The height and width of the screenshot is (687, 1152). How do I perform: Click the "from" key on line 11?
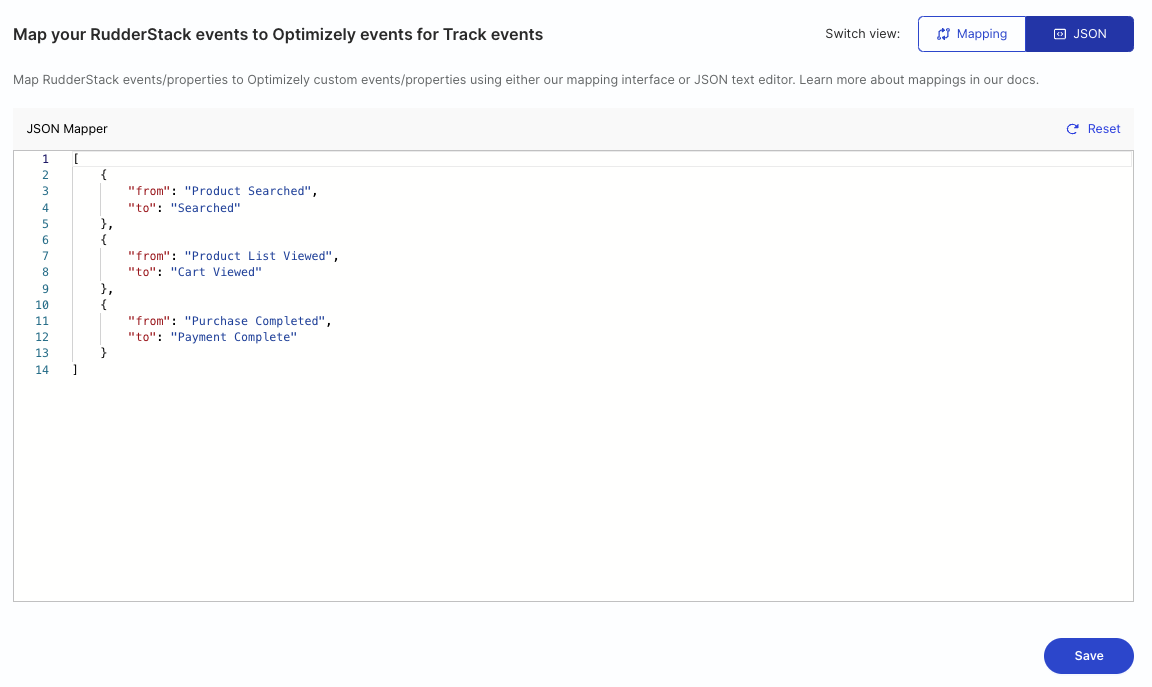[x=149, y=321]
